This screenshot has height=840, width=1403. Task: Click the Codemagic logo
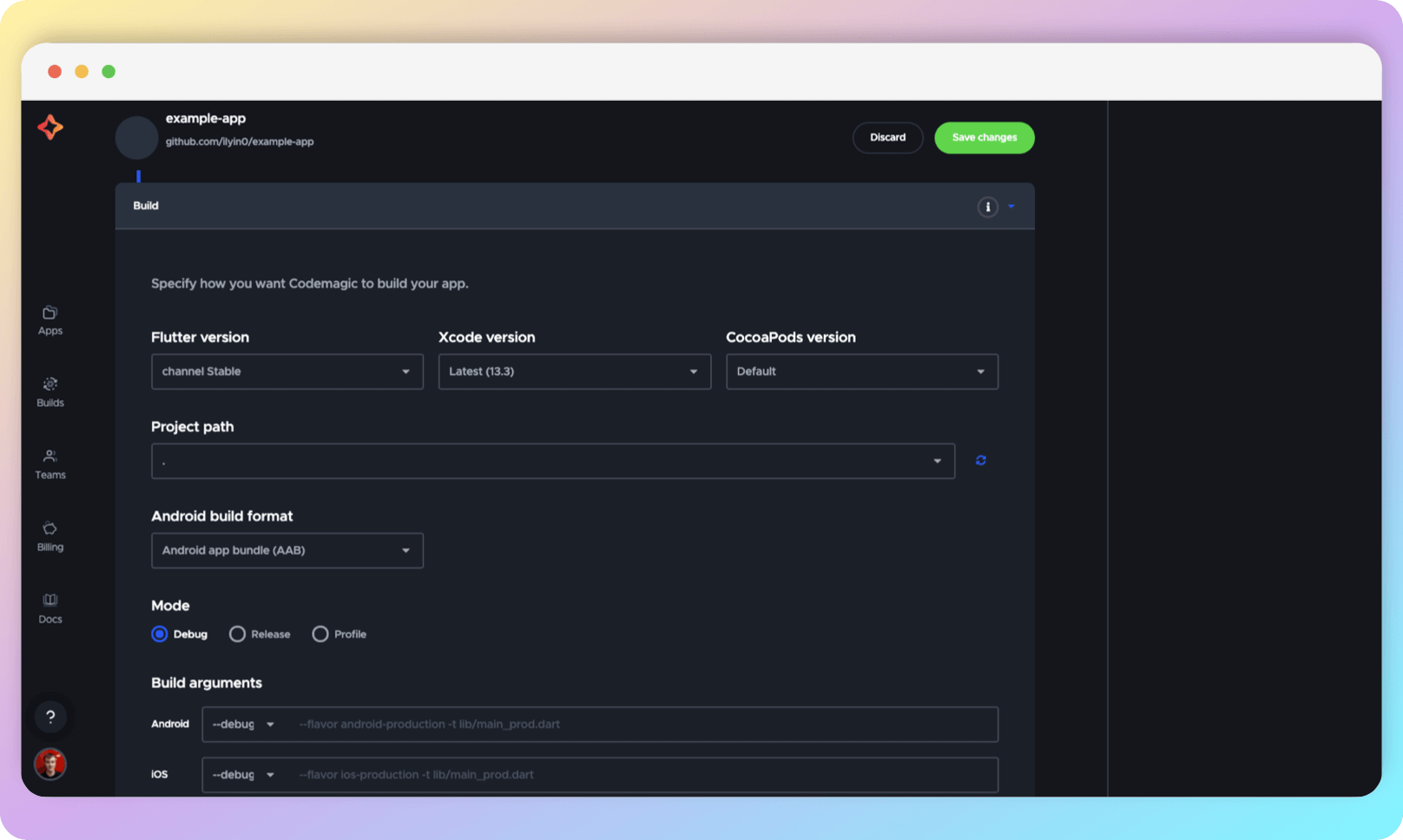[49, 127]
